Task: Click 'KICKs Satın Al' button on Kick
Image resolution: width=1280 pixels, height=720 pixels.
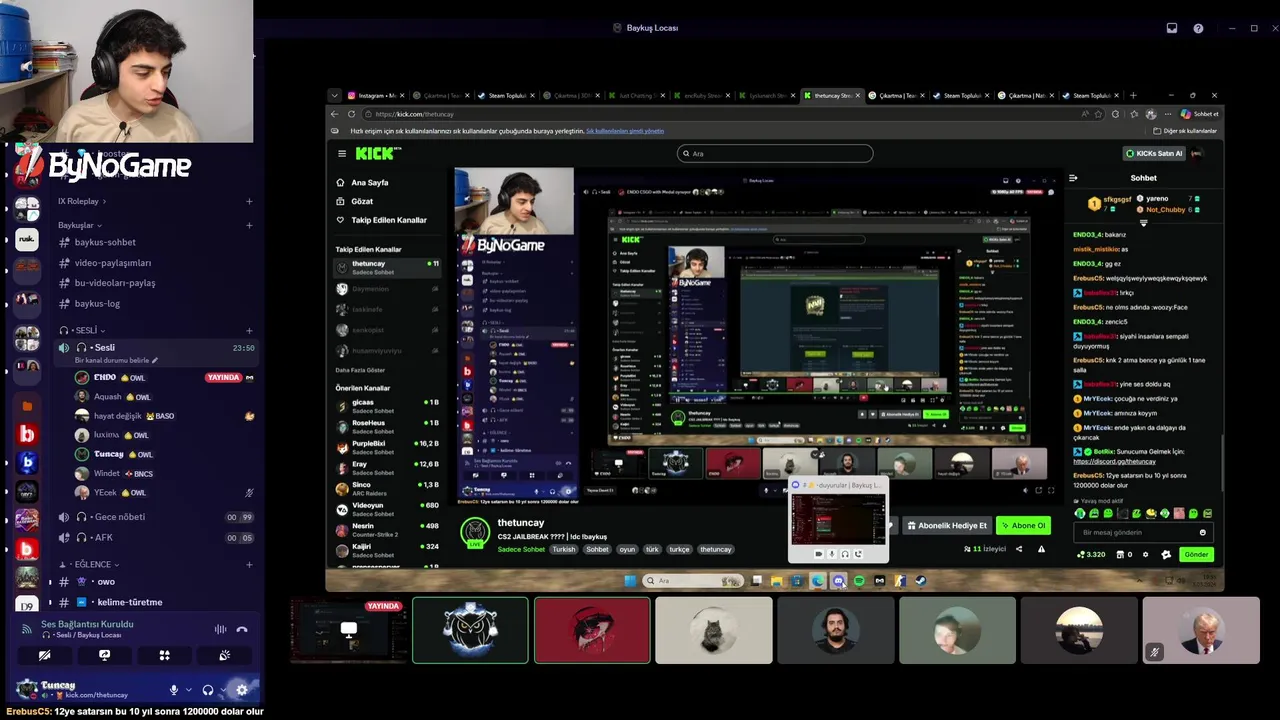Action: (1154, 153)
